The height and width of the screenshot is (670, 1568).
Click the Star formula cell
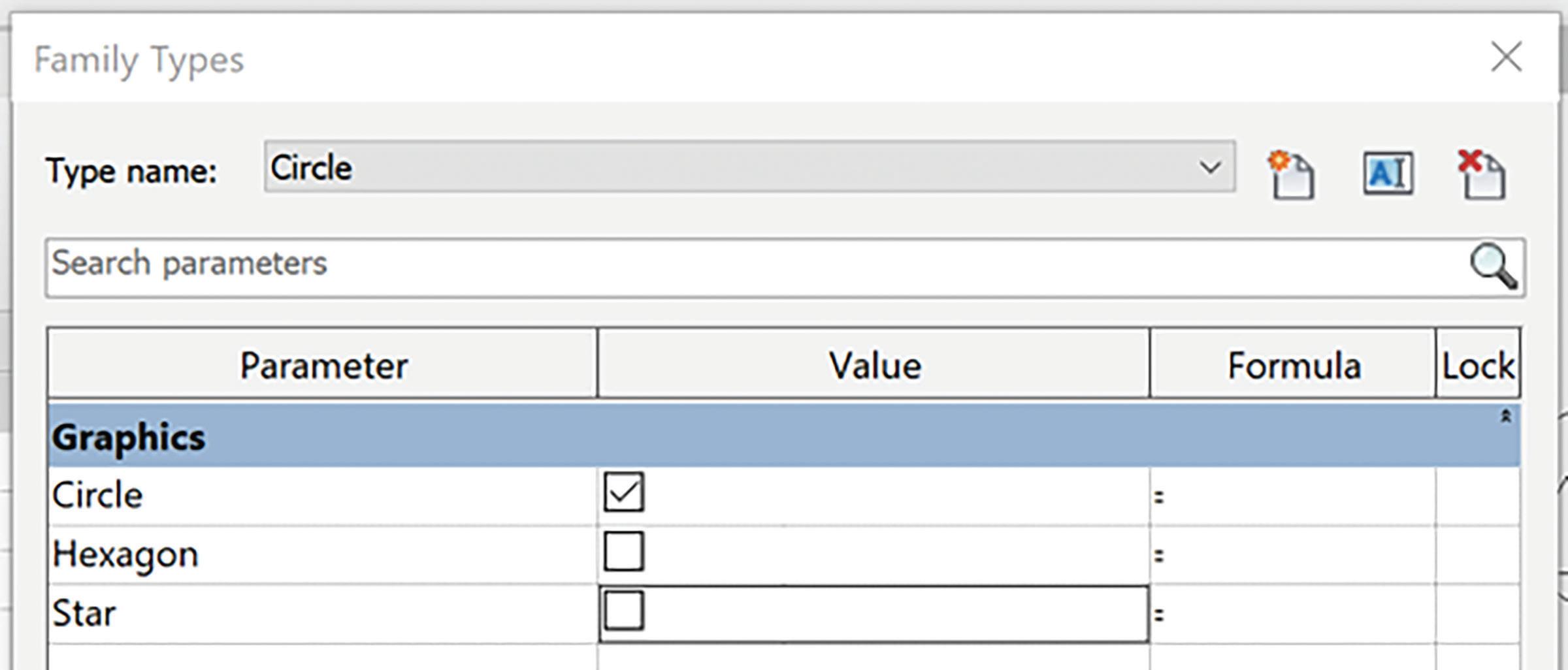click(x=1294, y=614)
